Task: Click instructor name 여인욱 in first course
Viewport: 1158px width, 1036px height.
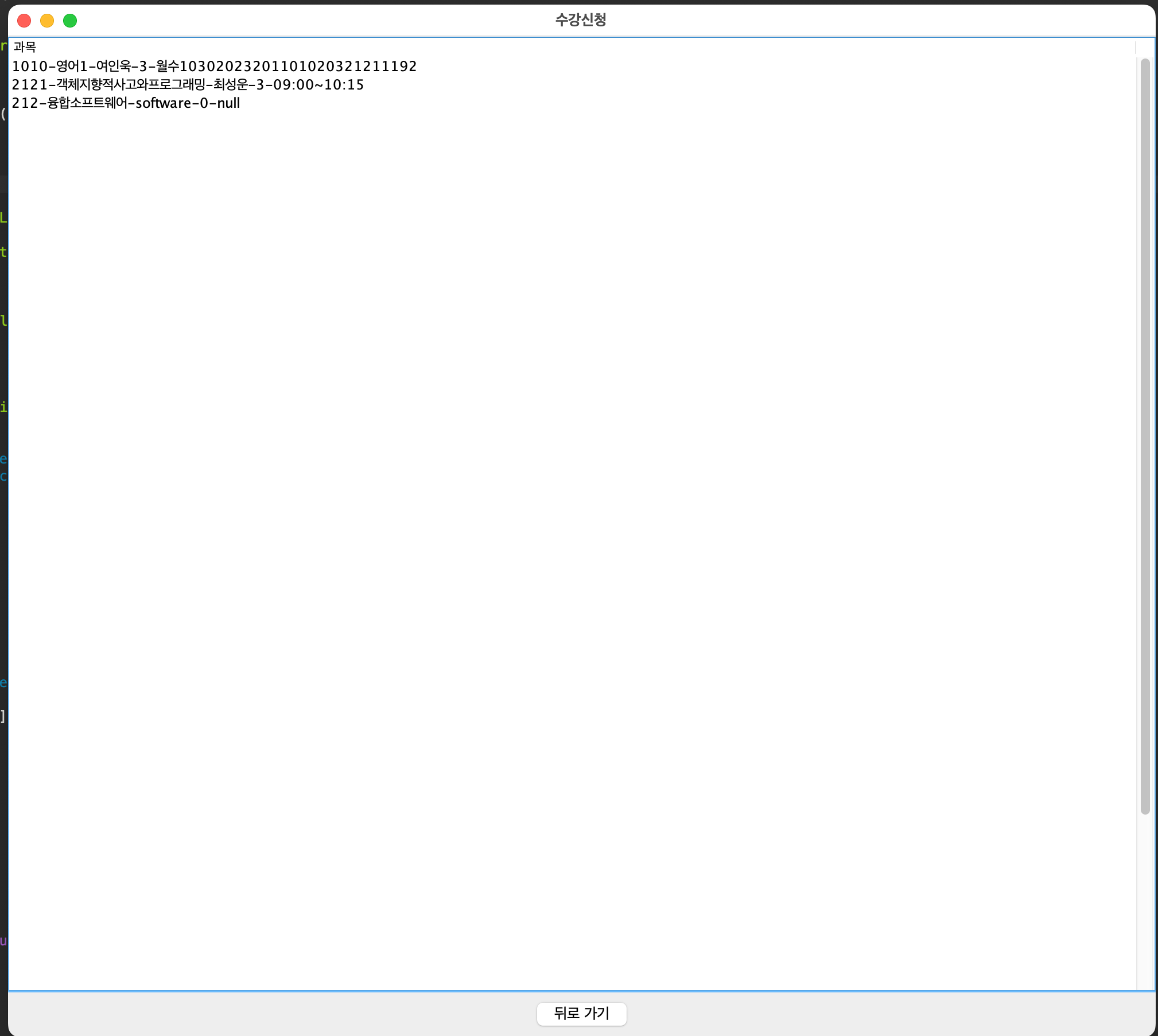Action: coord(114,65)
